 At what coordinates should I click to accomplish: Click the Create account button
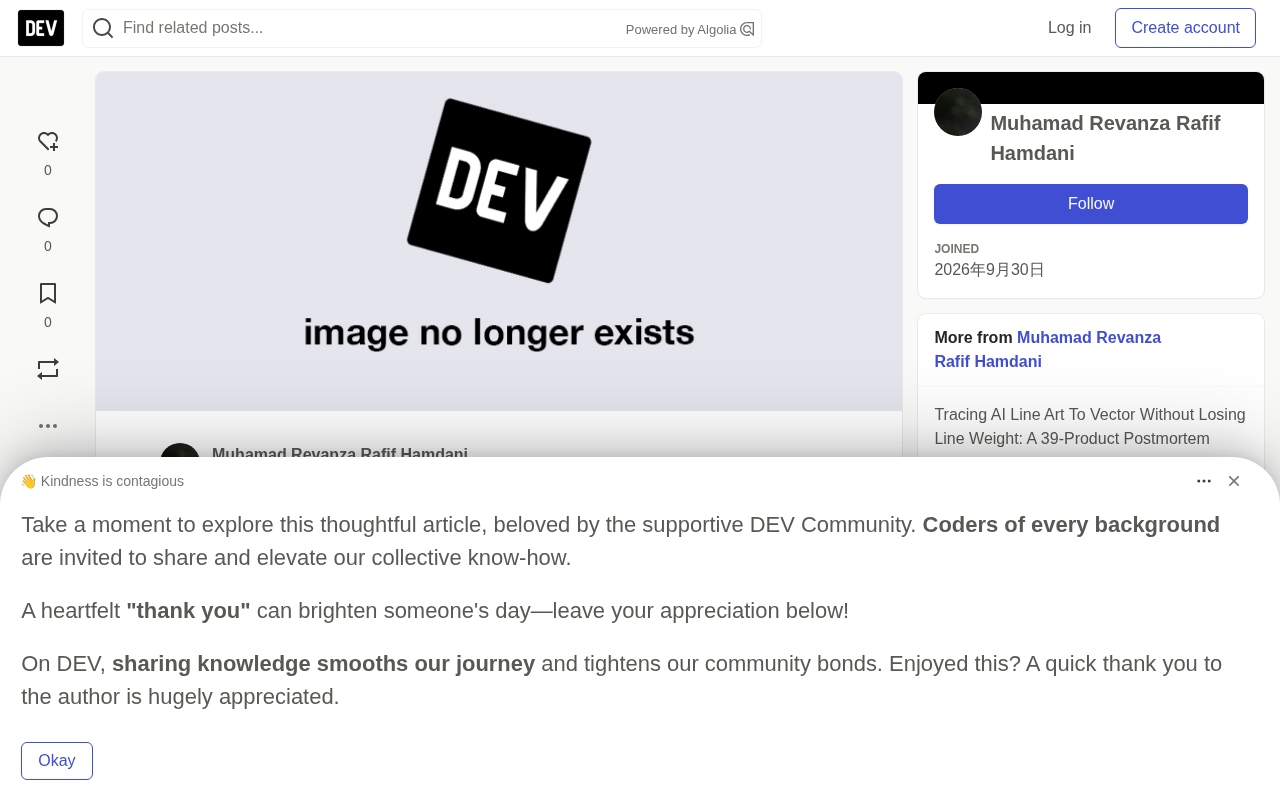point(1185,28)
